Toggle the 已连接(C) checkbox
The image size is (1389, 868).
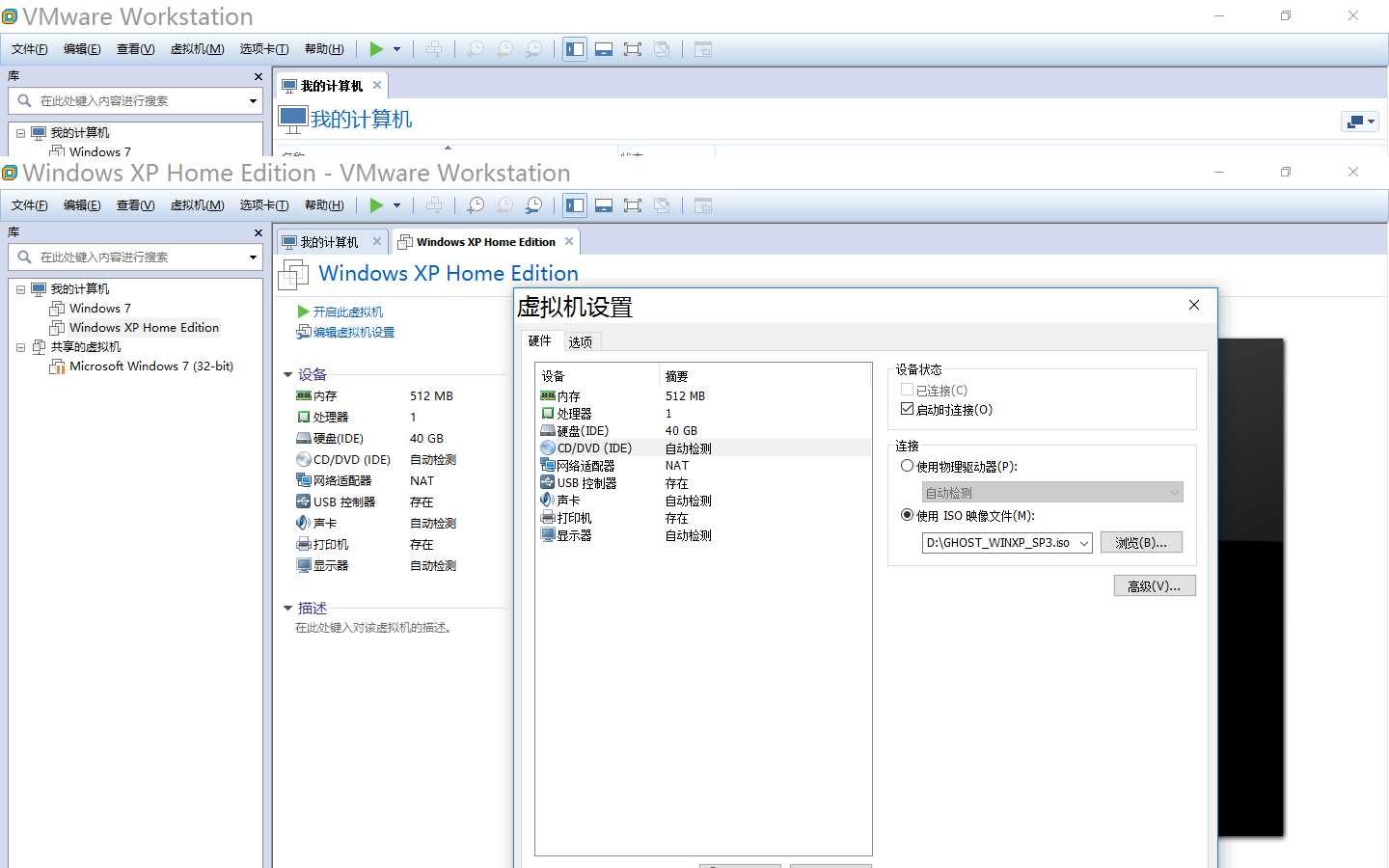coord(907,390)
